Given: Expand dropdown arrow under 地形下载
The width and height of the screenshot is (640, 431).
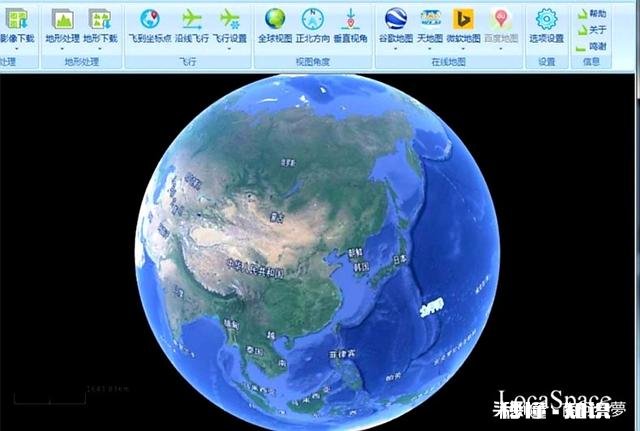Looking at the screenshot, I should pos(100,49).
